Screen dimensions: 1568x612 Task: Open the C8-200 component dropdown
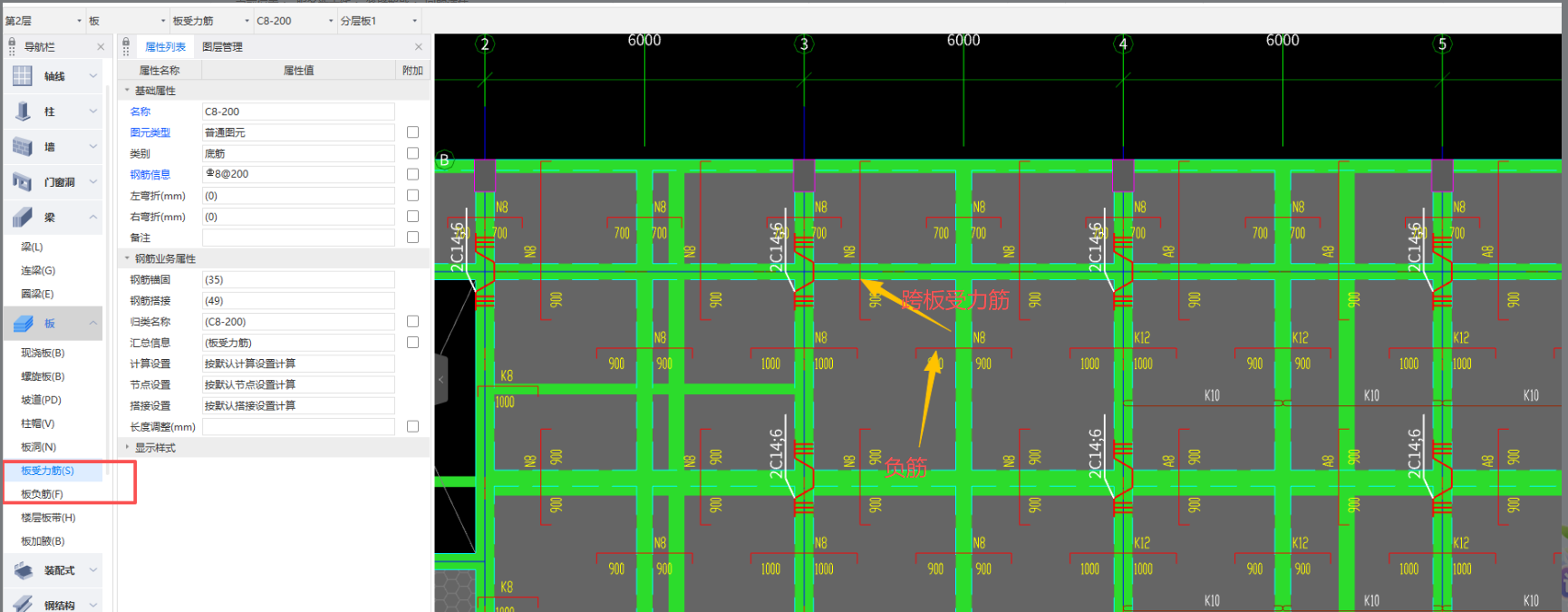(330, 21)
